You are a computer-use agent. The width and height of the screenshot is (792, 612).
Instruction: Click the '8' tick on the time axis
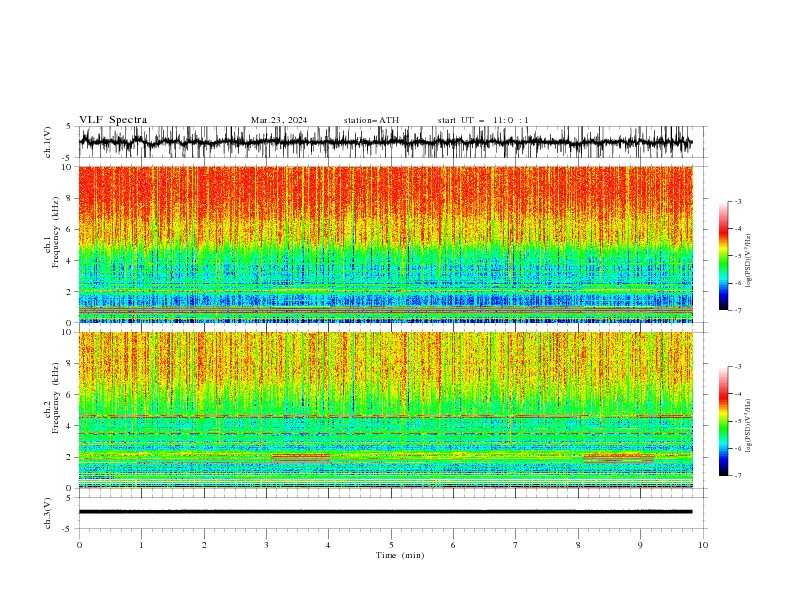point(578,545)
